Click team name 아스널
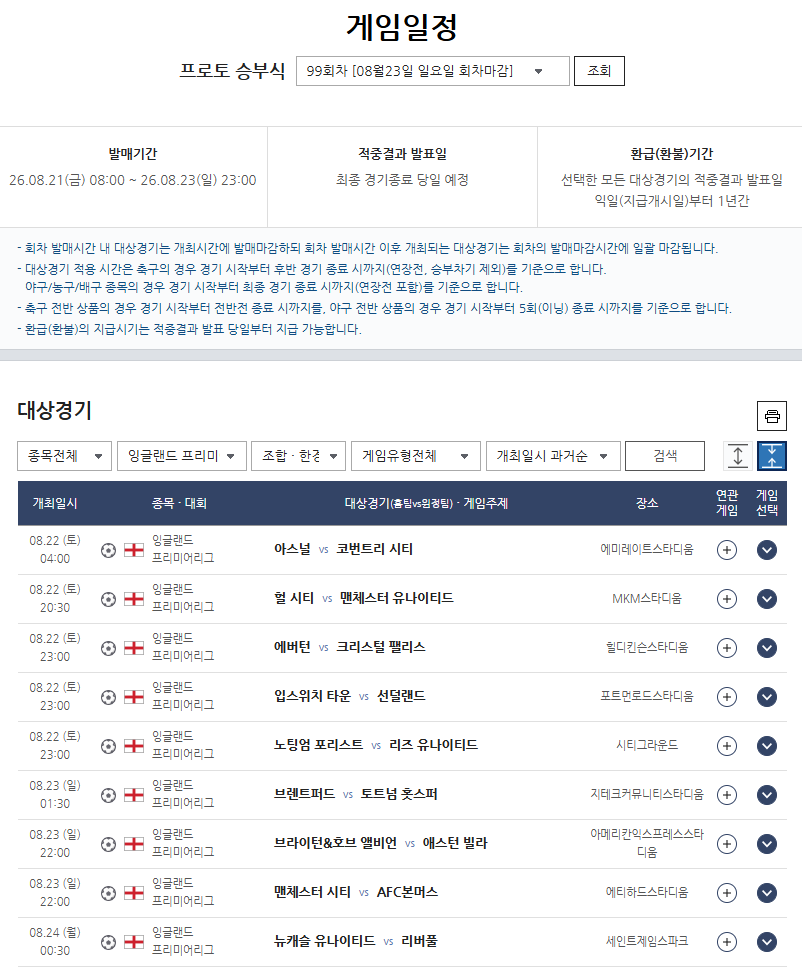The image size is (802, 971). pos(292,549)
